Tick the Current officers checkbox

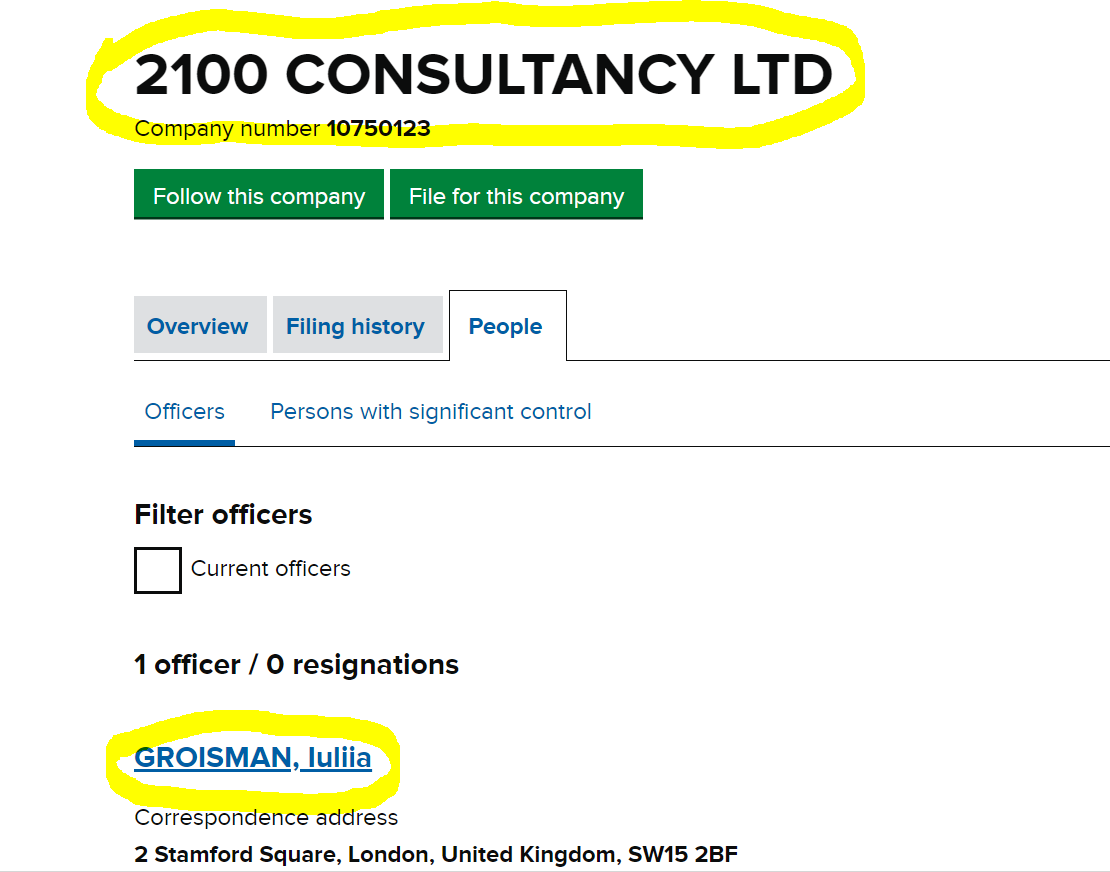[158, 570]
